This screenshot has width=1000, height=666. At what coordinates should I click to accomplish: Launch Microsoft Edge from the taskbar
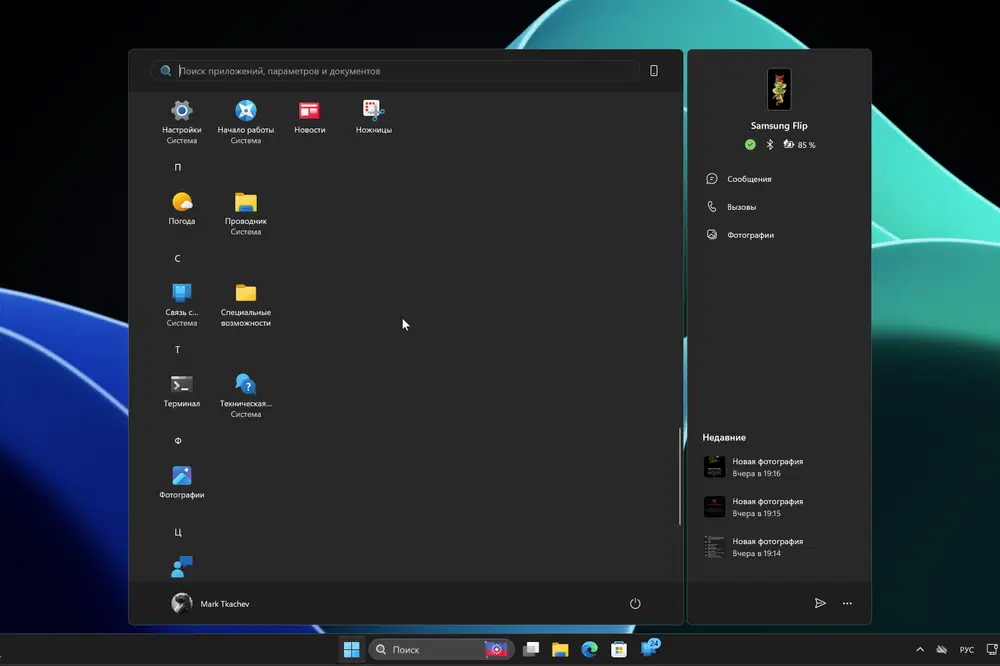click(x=589, y=649)
